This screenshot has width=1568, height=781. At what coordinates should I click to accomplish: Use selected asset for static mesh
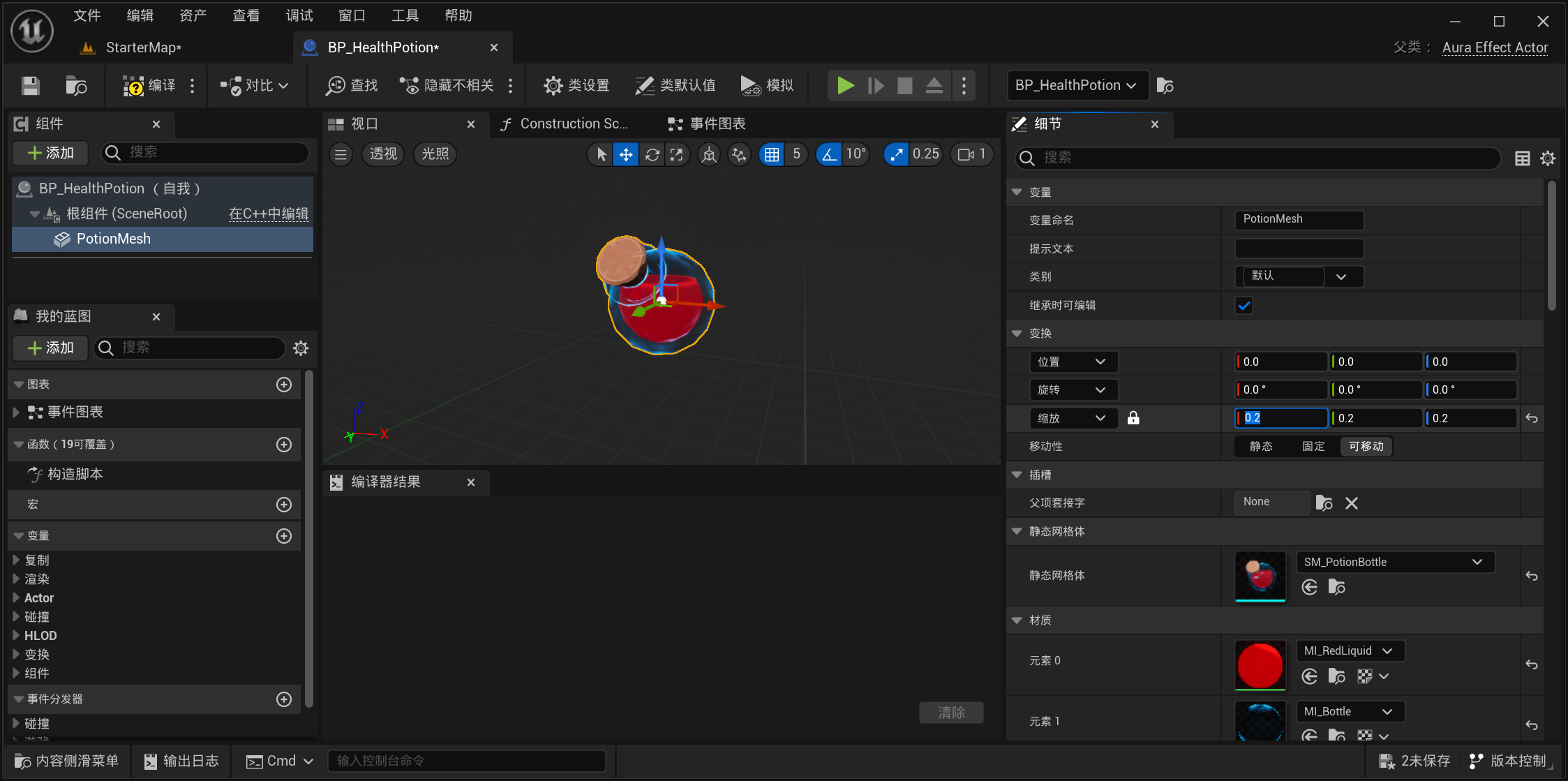pos(1310,587)
